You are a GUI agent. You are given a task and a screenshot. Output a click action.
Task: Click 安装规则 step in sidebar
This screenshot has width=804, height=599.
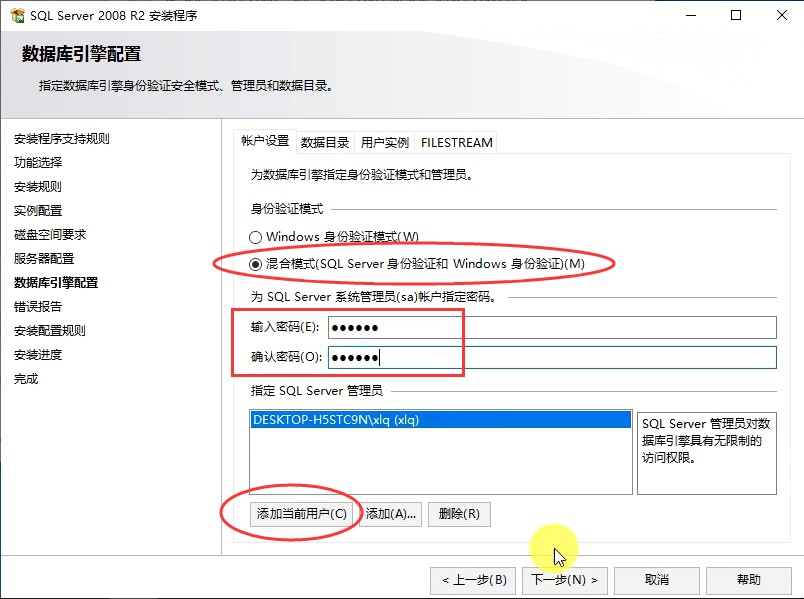38,187
